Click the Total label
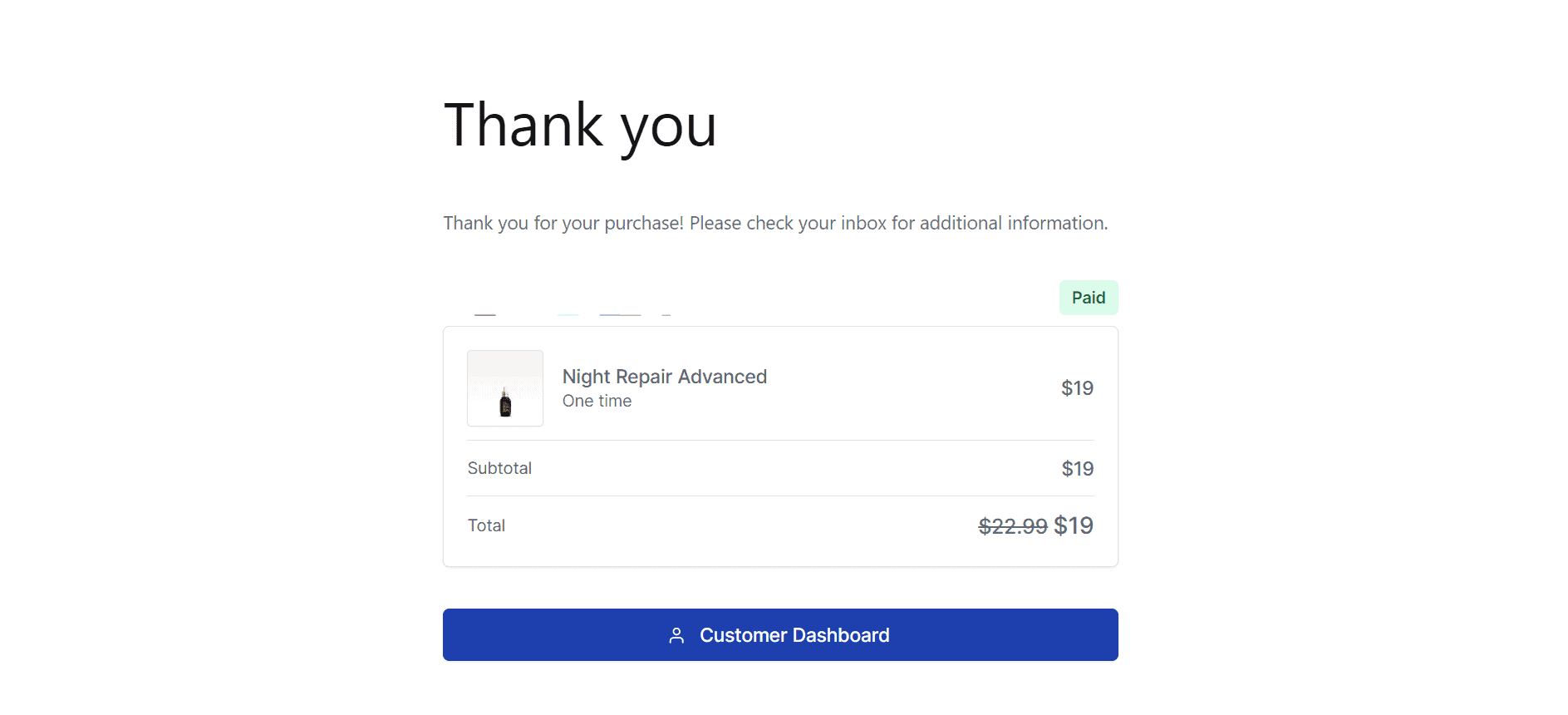1568x715 pixels. point(486,525)
